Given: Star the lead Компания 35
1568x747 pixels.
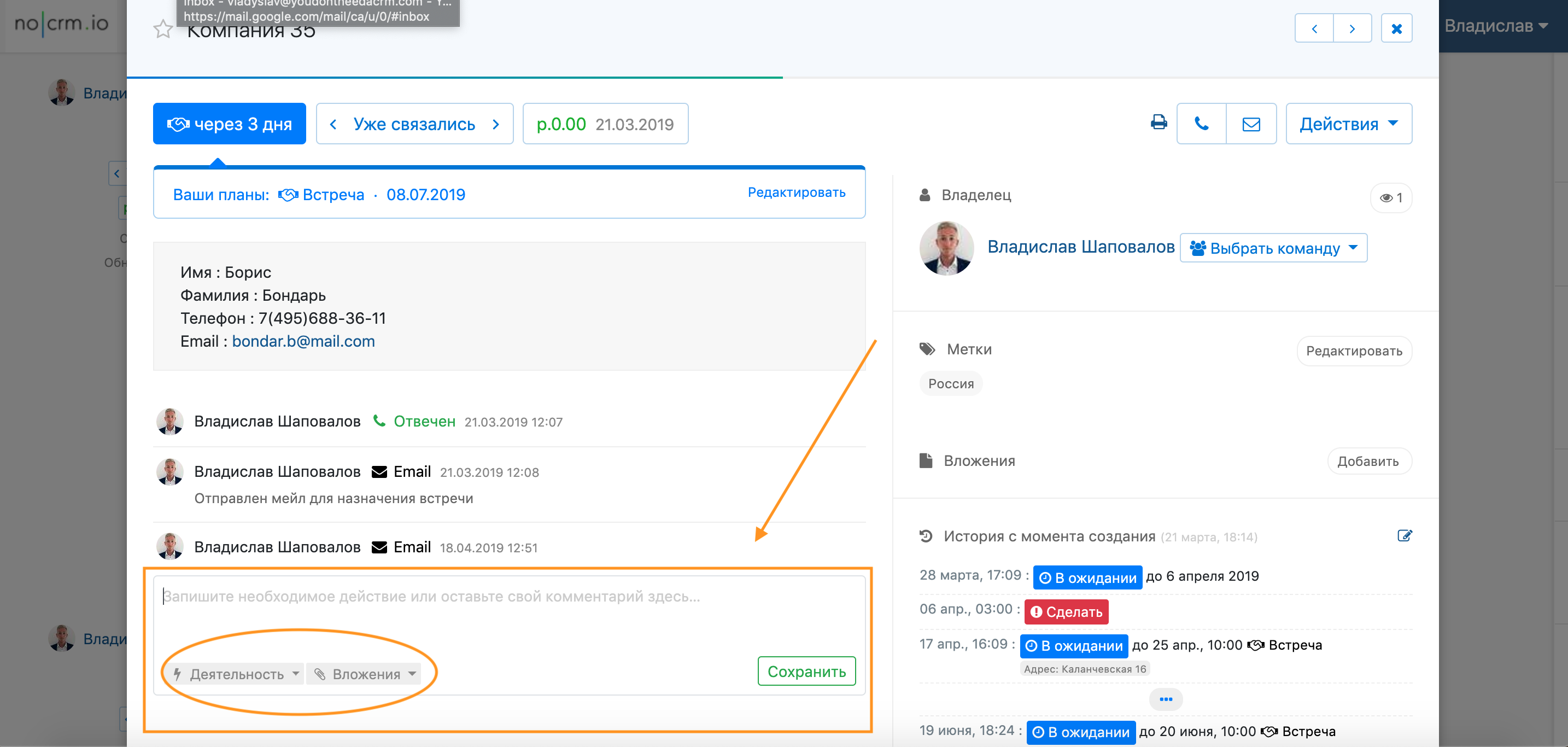Looking at the screenshot, I should pyautogui.click(x=162, y=28).
